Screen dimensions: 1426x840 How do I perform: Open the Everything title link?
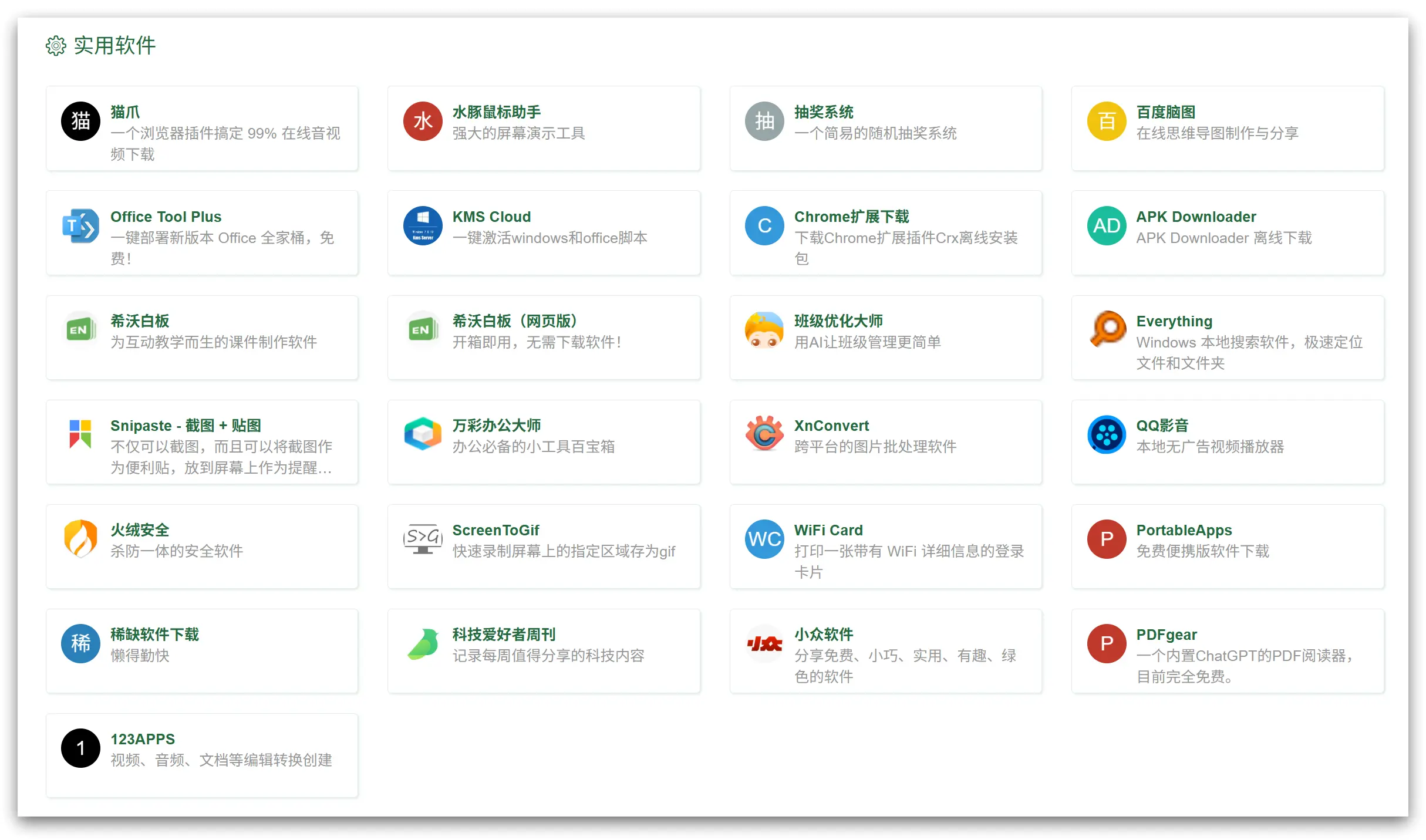tap(1174, 321)
